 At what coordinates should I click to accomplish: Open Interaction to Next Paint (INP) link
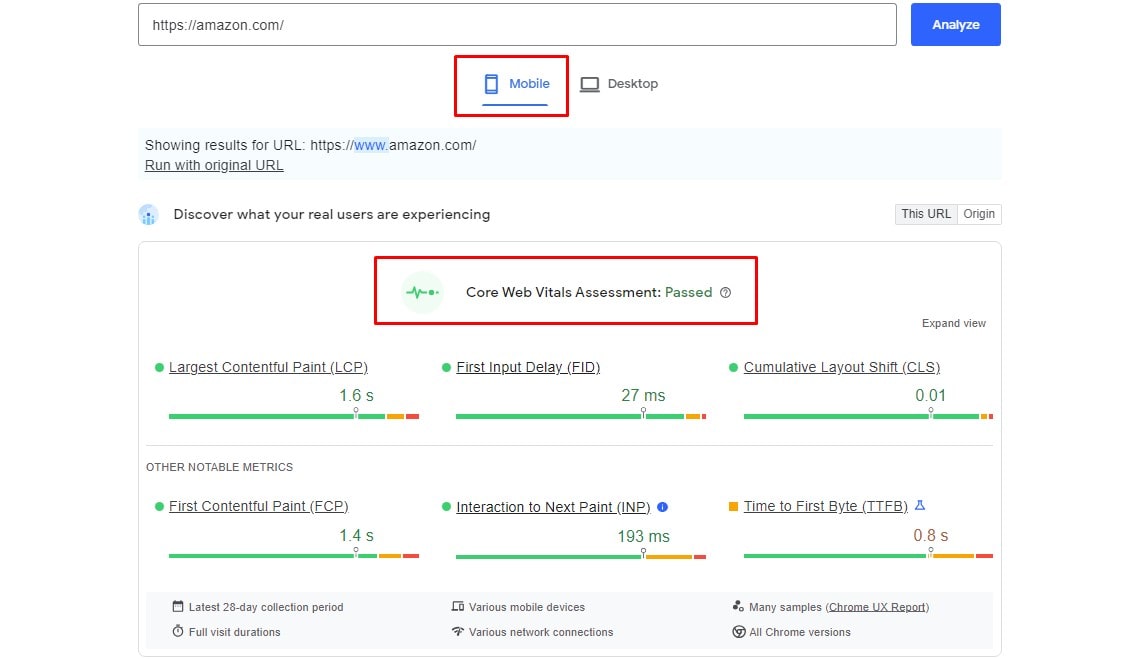click(x=553, y=507)
